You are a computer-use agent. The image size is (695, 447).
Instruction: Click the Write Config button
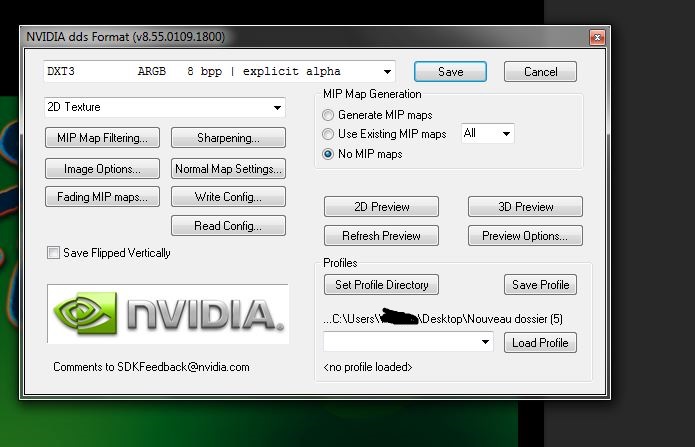[x=228, y=197]
